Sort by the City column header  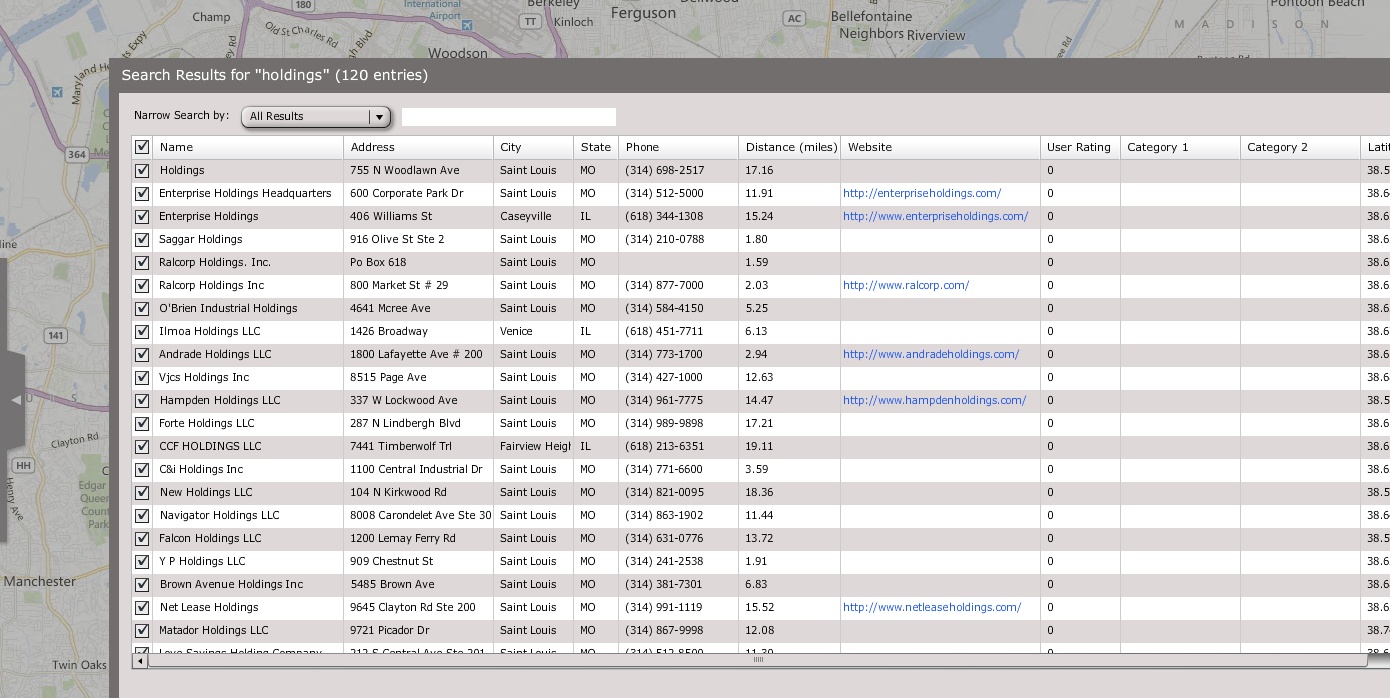tap(533, 147)
